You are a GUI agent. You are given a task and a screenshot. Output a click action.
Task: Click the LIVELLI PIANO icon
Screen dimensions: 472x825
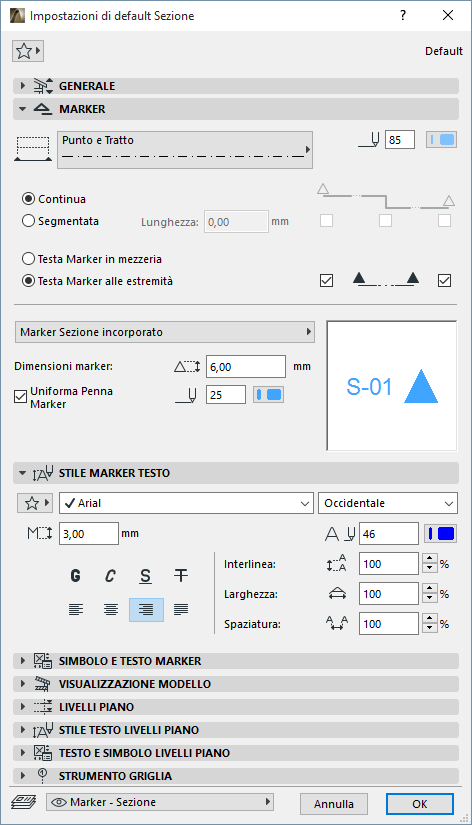[43, 707]
